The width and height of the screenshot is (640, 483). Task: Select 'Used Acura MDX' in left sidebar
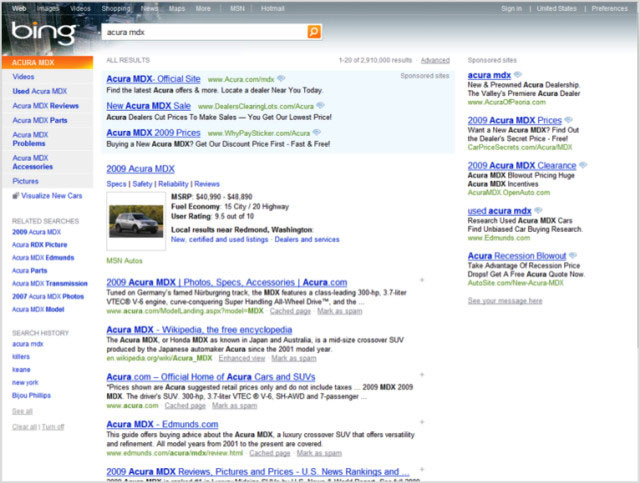tap(40, 91)
